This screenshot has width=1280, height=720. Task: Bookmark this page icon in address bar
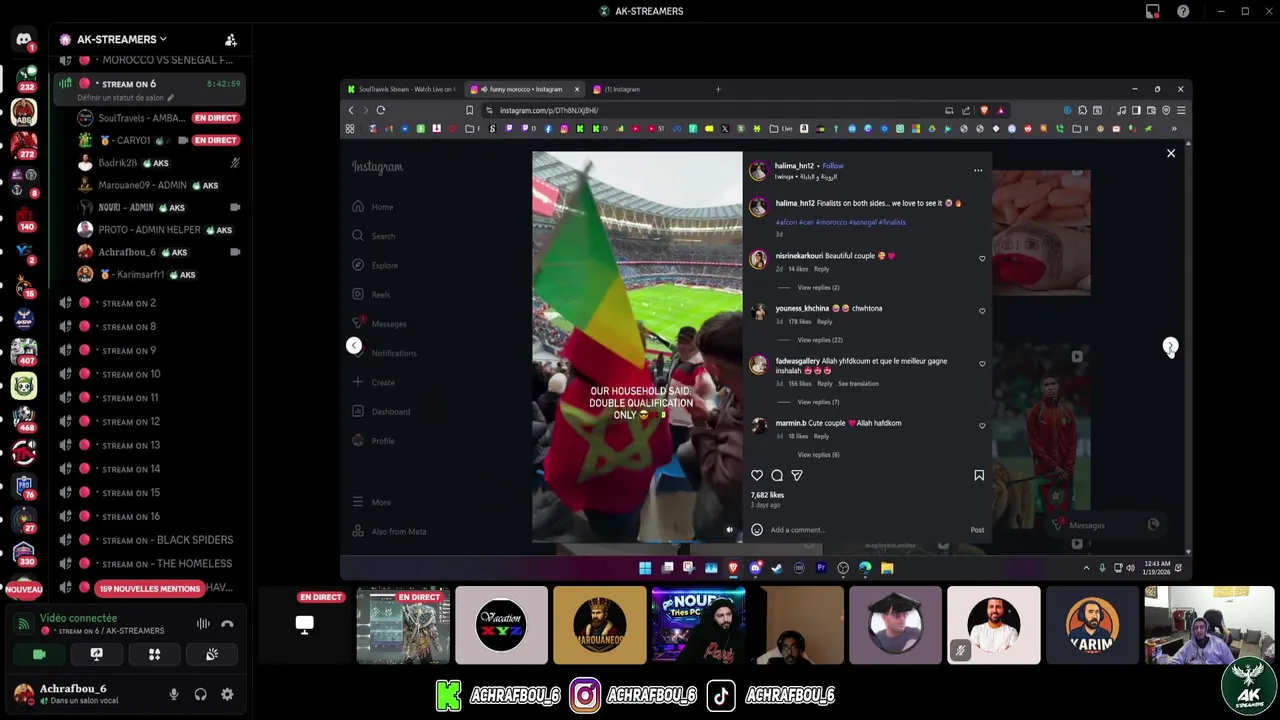tap(469, 110)
